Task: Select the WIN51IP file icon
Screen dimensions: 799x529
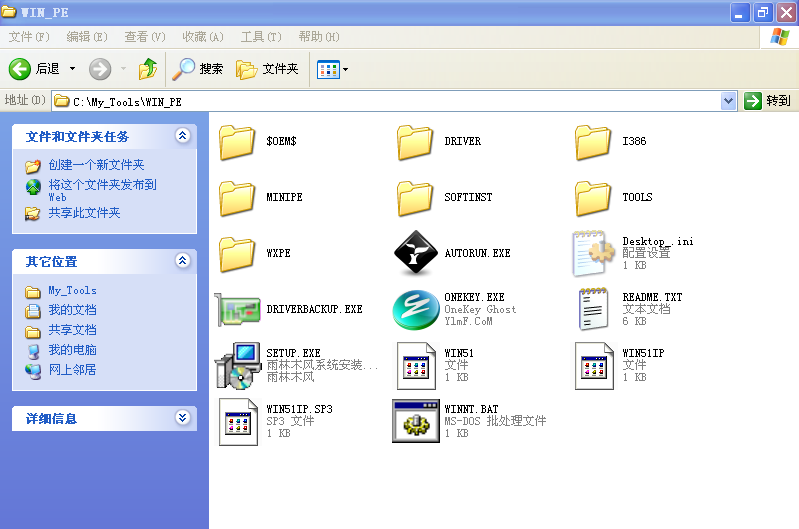Action: [x=594, y=366]
